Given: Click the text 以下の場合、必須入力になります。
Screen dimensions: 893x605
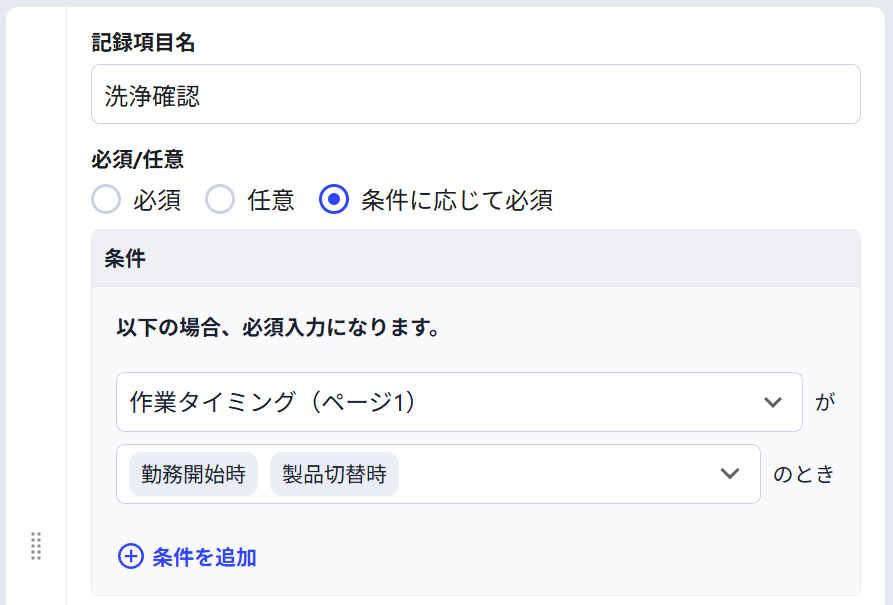Looking at the screenshot, I should tap(278, 328).
